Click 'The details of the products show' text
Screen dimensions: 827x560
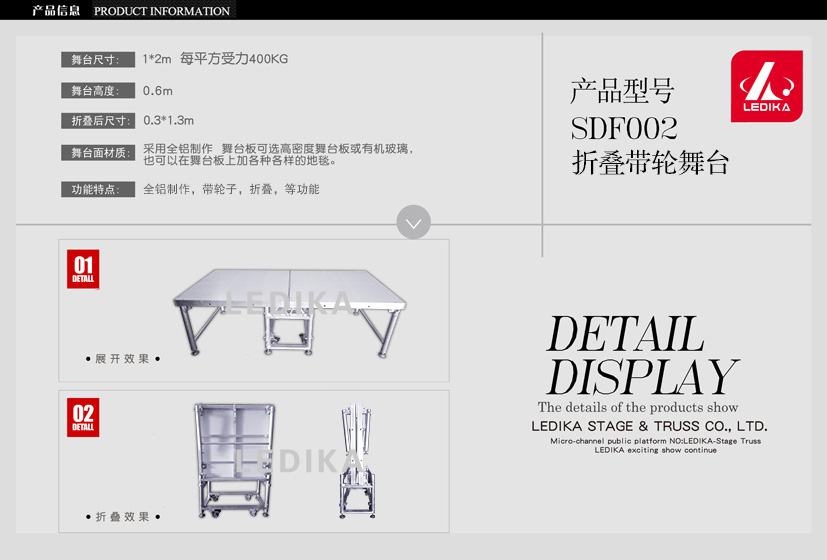[638, 407]
